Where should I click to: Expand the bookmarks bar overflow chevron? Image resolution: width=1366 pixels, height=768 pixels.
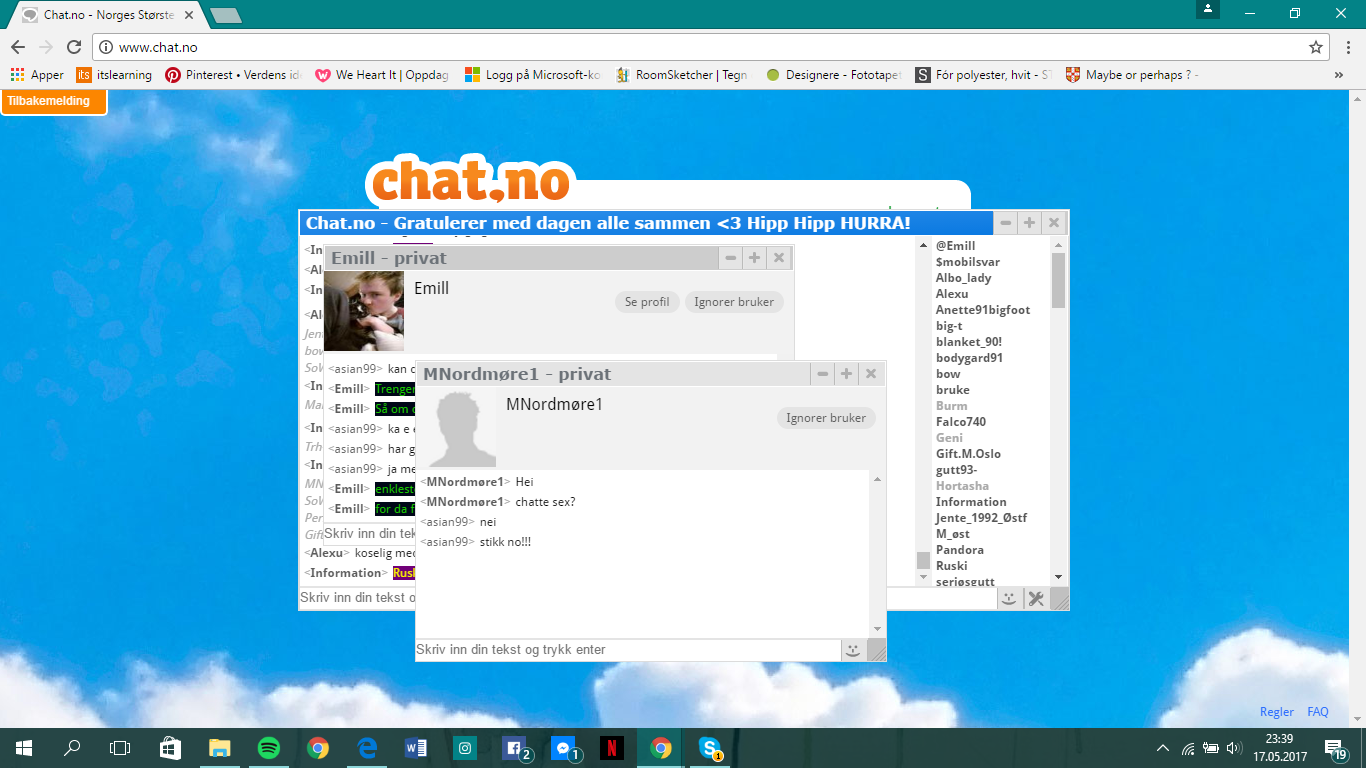pyautogui.click(x=1339, y=75)
